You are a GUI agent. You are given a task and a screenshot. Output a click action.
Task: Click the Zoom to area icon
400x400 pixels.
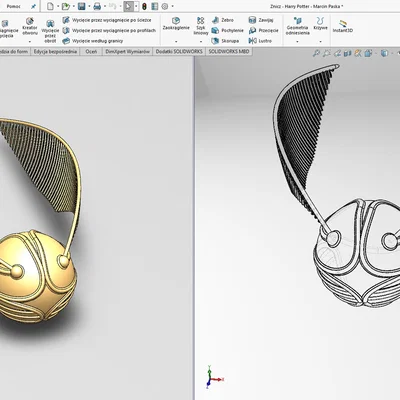[x=327, y=53]
